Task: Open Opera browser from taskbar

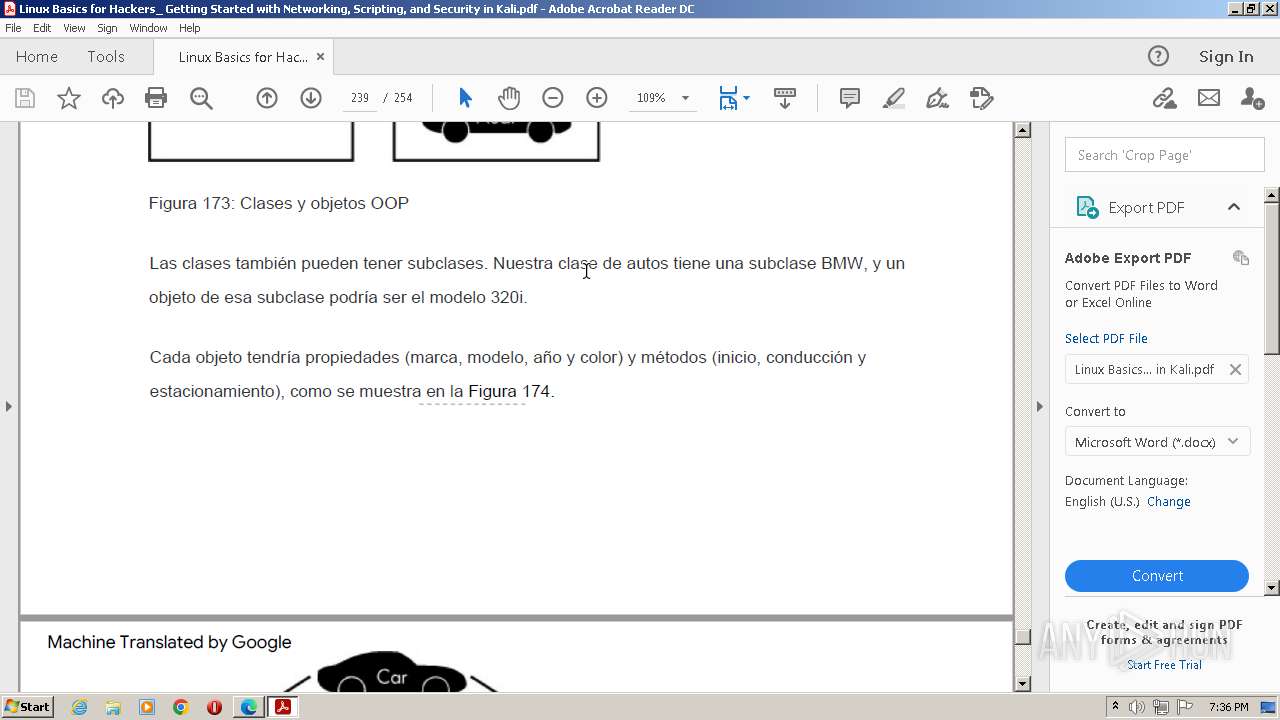Action: [214, 707]
